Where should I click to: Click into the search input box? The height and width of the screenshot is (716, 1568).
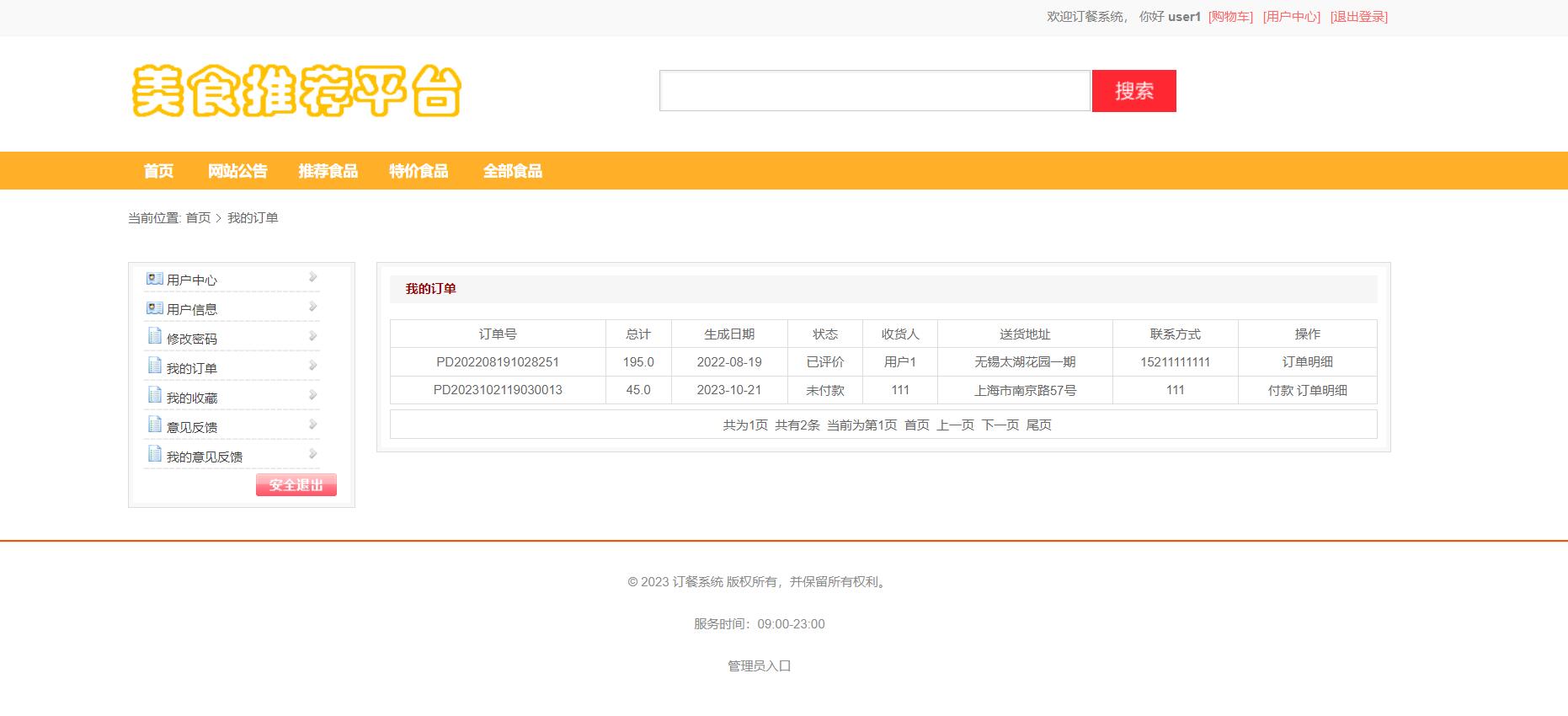[x=875, y=91]
